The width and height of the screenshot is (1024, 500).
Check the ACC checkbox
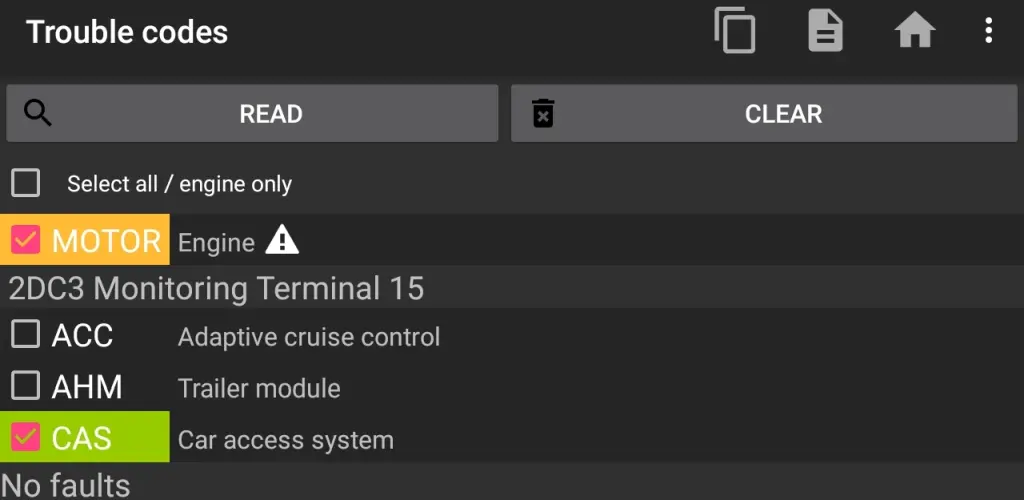(25, 334)
